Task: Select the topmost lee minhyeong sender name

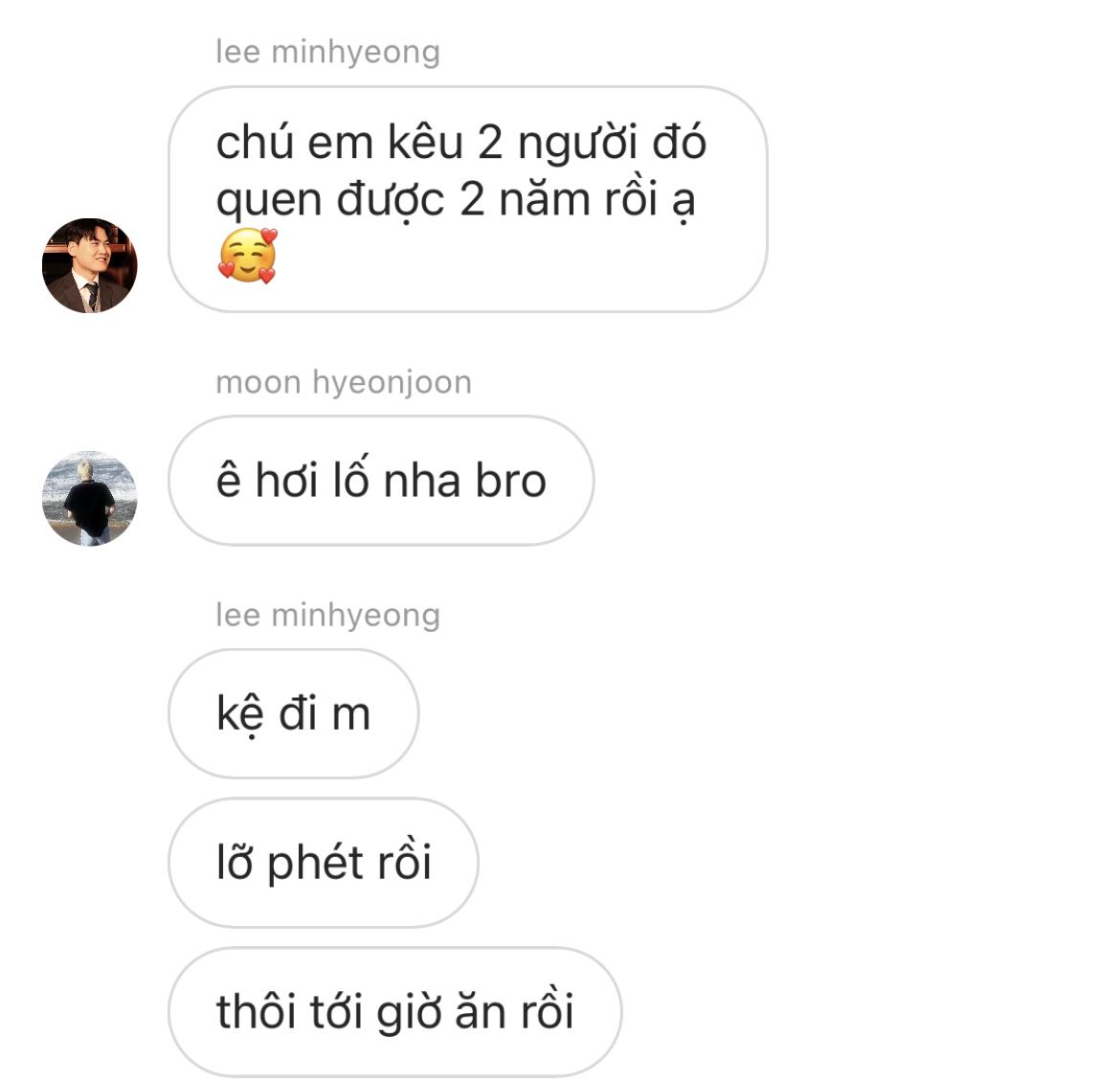Action: tap(327, 52)
